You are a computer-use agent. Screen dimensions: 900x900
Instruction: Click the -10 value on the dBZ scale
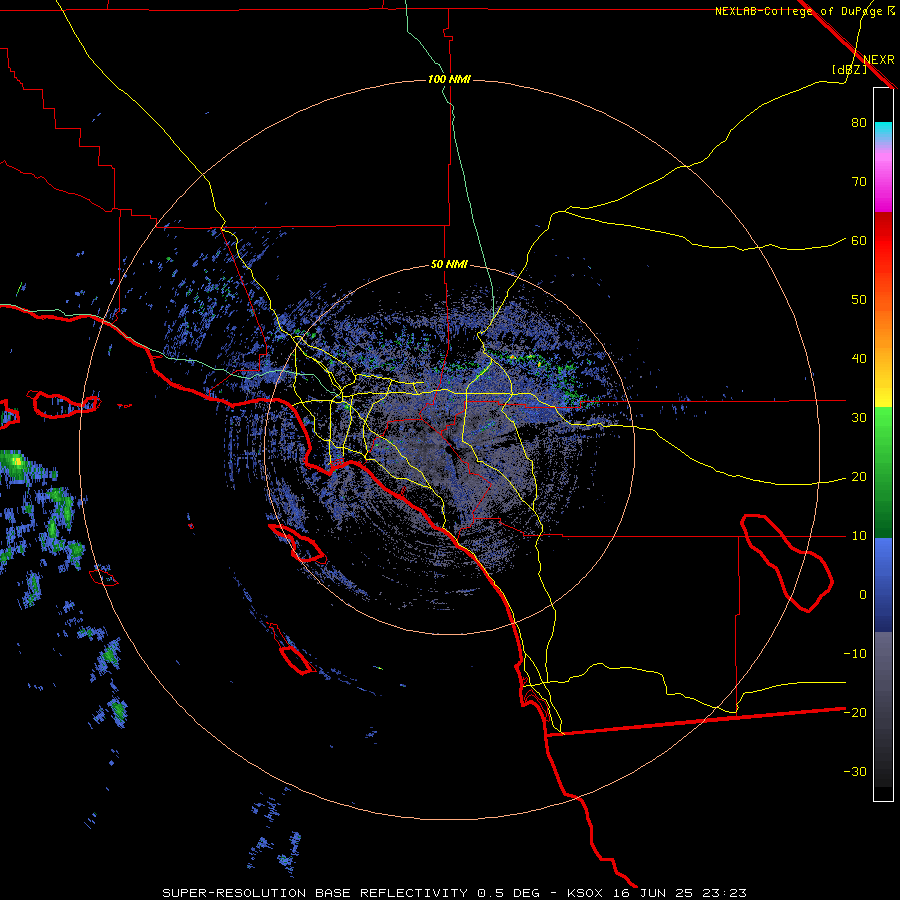click(x=855, y=654)
